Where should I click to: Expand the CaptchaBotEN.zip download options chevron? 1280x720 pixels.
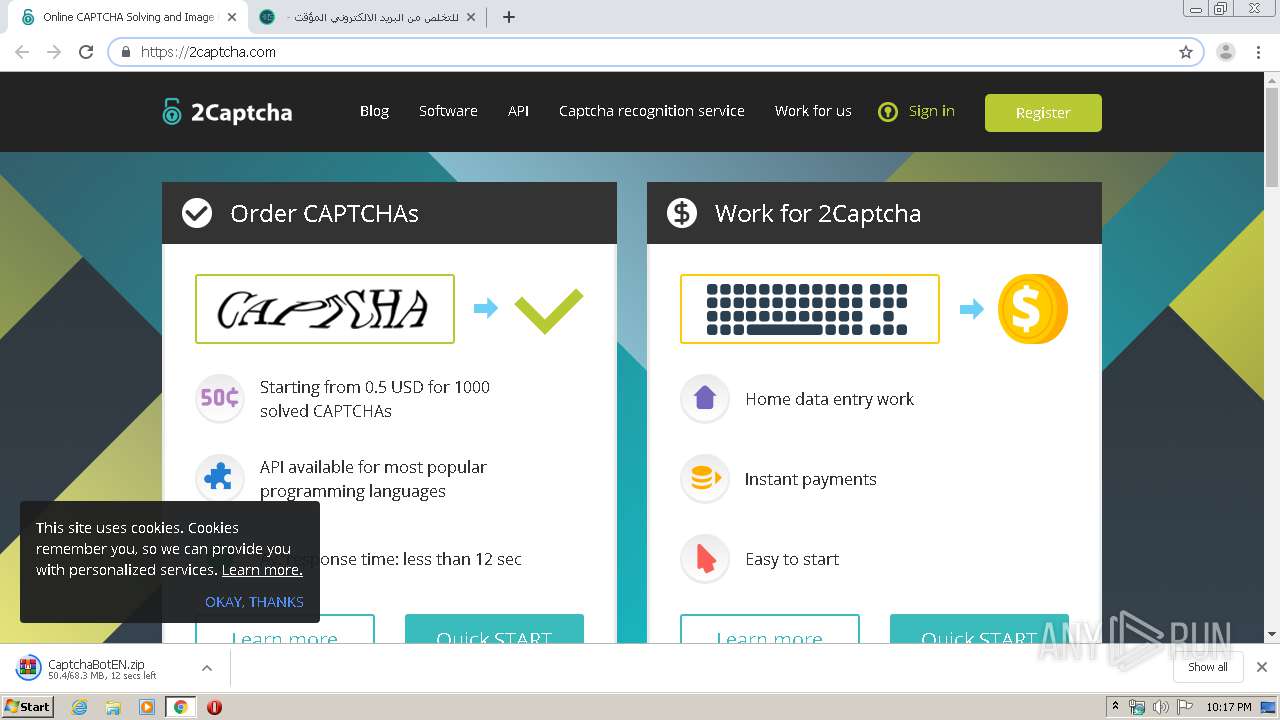click(x=207, y=668)
